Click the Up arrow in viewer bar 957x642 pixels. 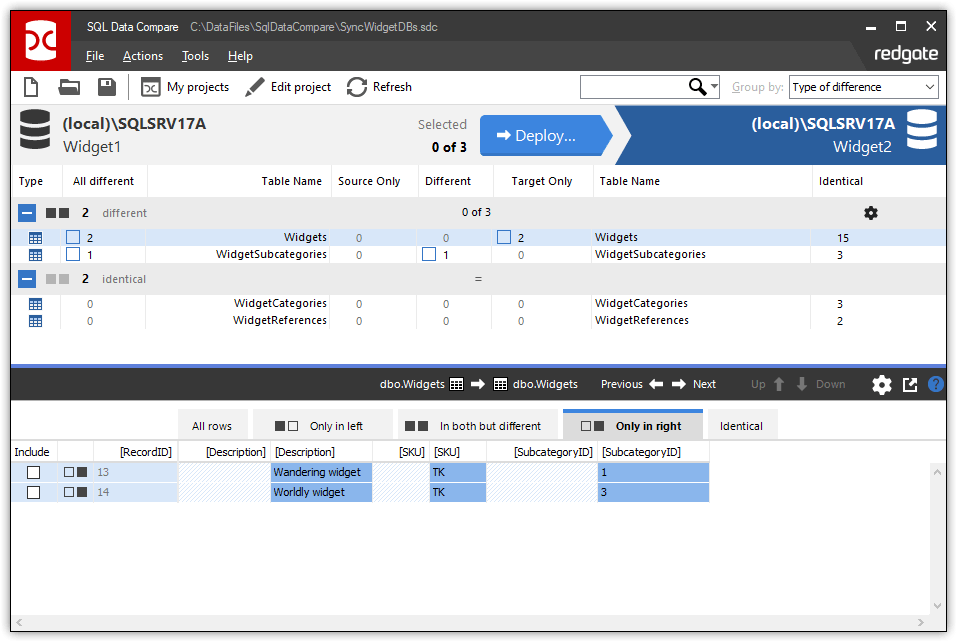(x=779, y=384)
